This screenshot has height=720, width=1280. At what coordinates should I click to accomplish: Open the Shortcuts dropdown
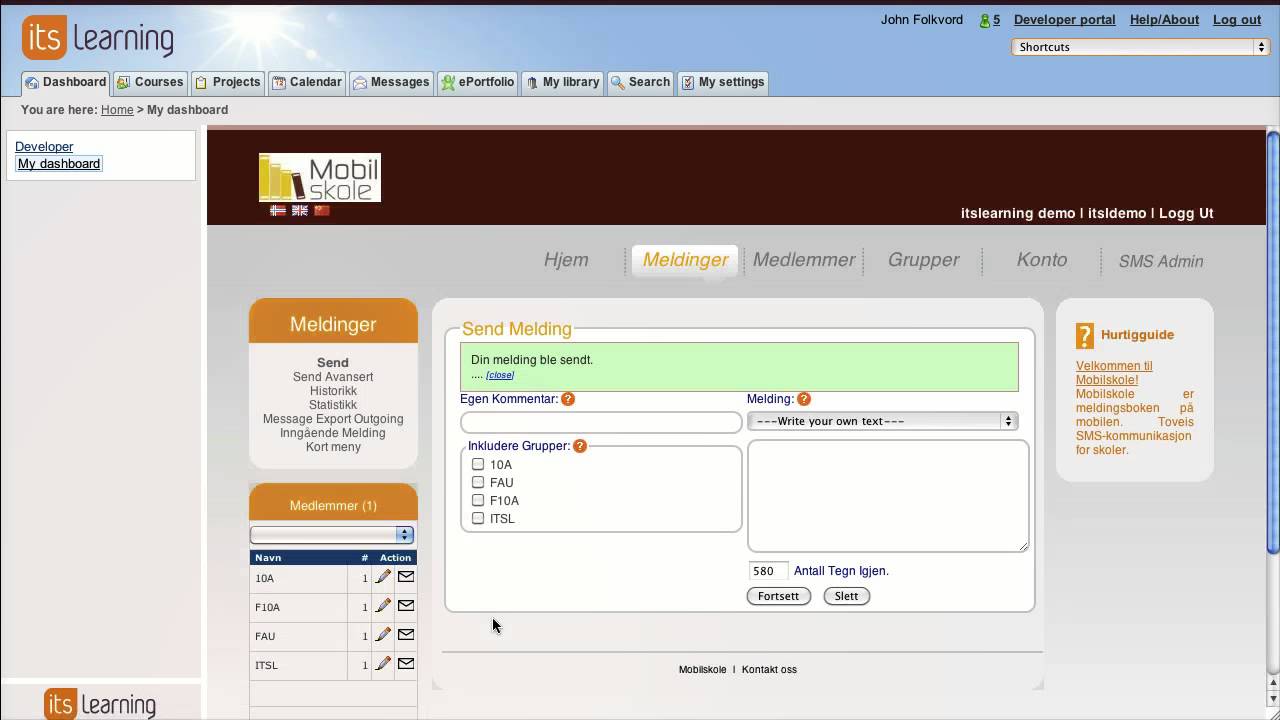[1140, 47]
